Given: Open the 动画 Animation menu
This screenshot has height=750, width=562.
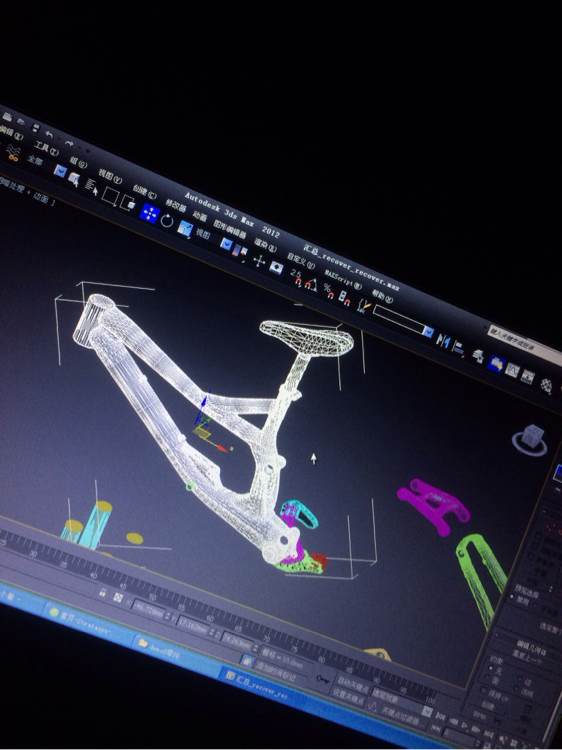Looking at the screenshot, I should click(199, 217).
